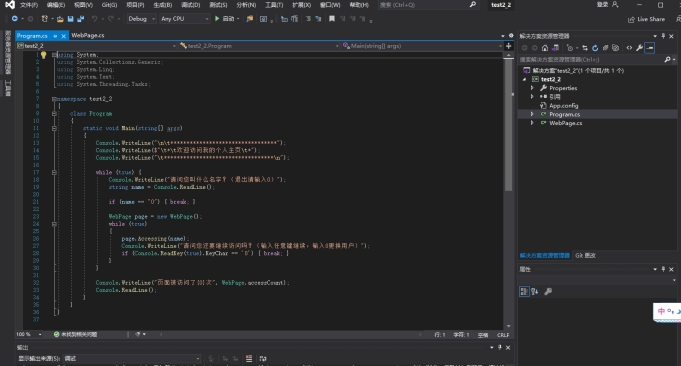Open the Debug configuration dropdown

pyautogui.click(x=141, y=19)
